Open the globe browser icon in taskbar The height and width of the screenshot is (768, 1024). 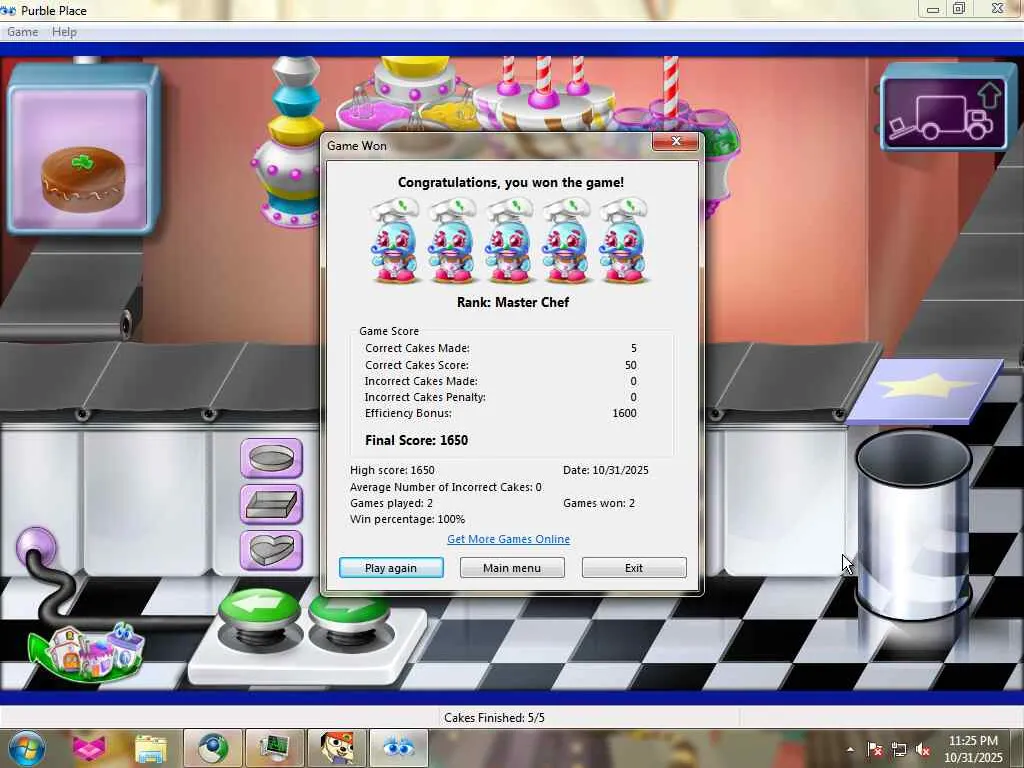point(213,748)
